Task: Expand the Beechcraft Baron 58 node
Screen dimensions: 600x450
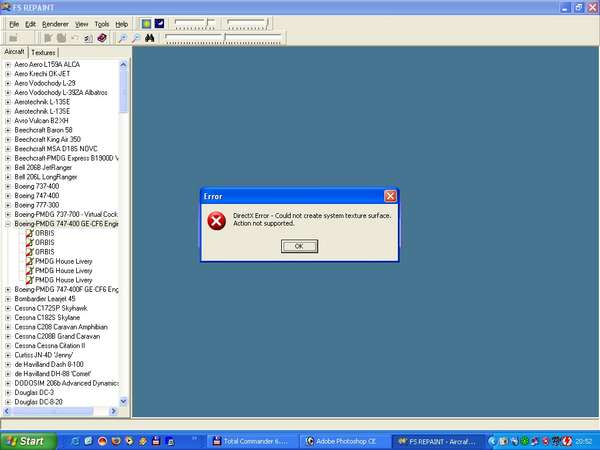Action: click(8, 130)
